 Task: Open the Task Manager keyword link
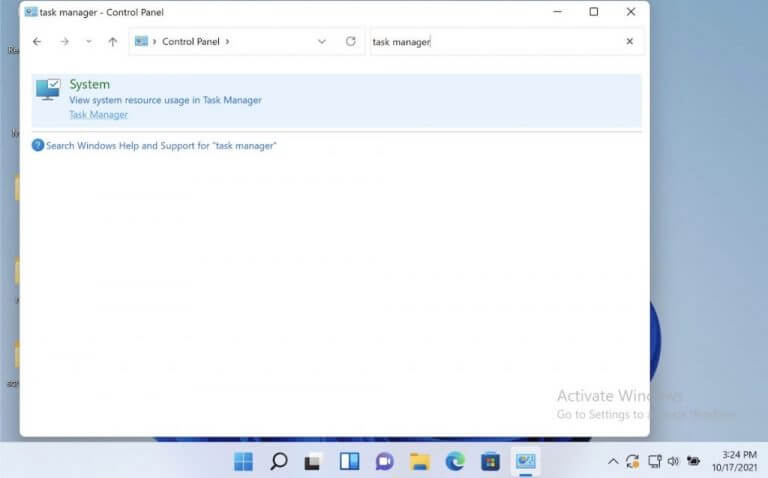pos(98,115)
